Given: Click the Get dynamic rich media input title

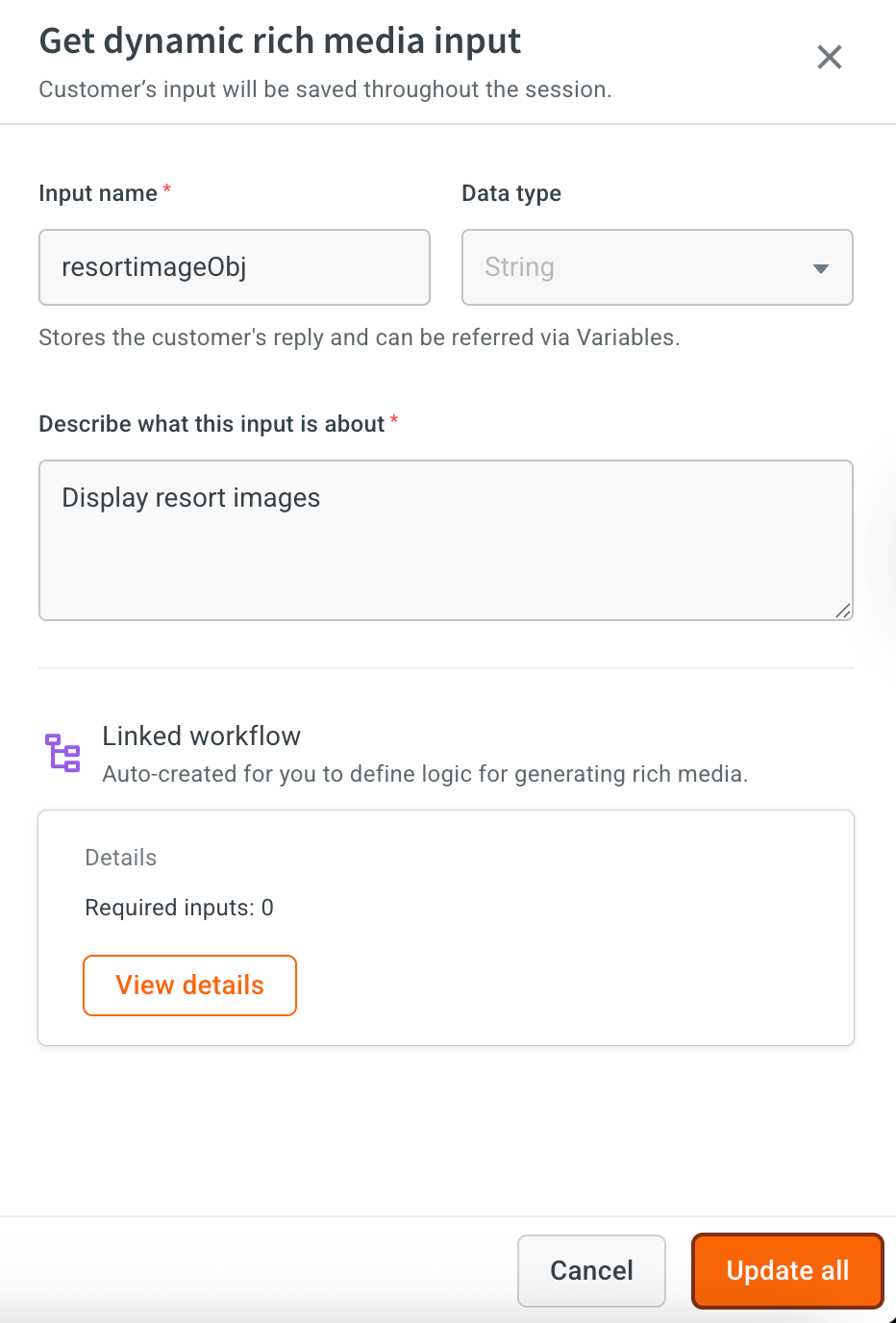Looking at the screenshot, I should point(280,41).
